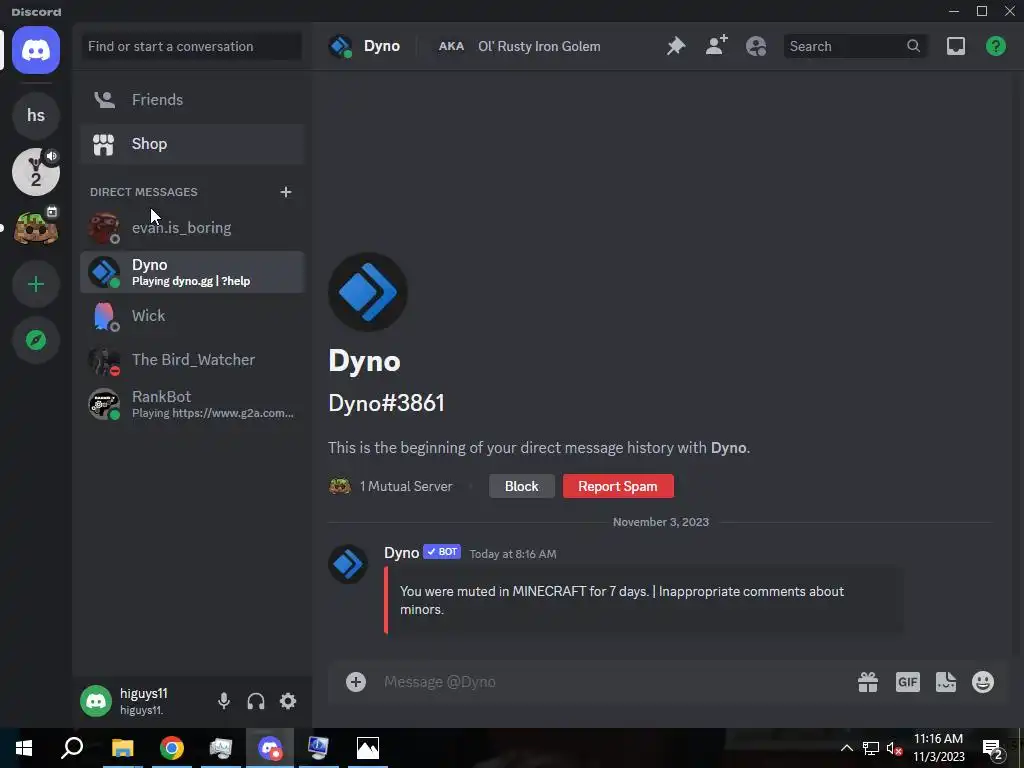Add friends to DM icon
The image size is (1024, 768).
pos(716,46)
